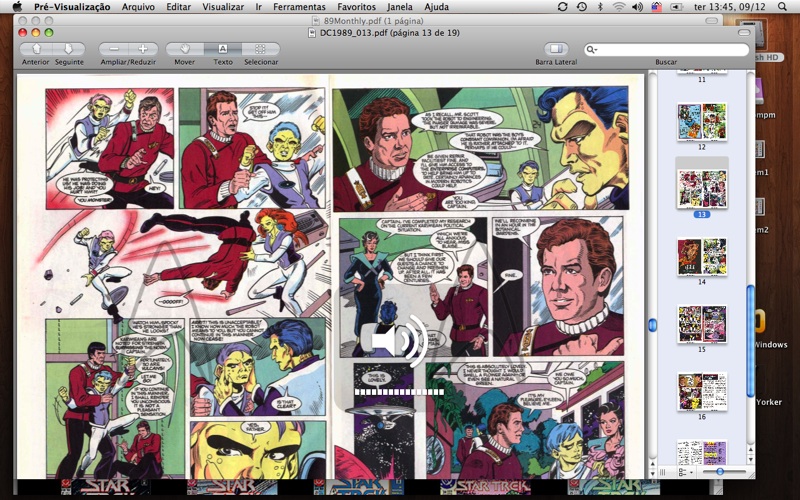
Task: Click the DC1989_013.pdf title document icon
Action: 312,33
